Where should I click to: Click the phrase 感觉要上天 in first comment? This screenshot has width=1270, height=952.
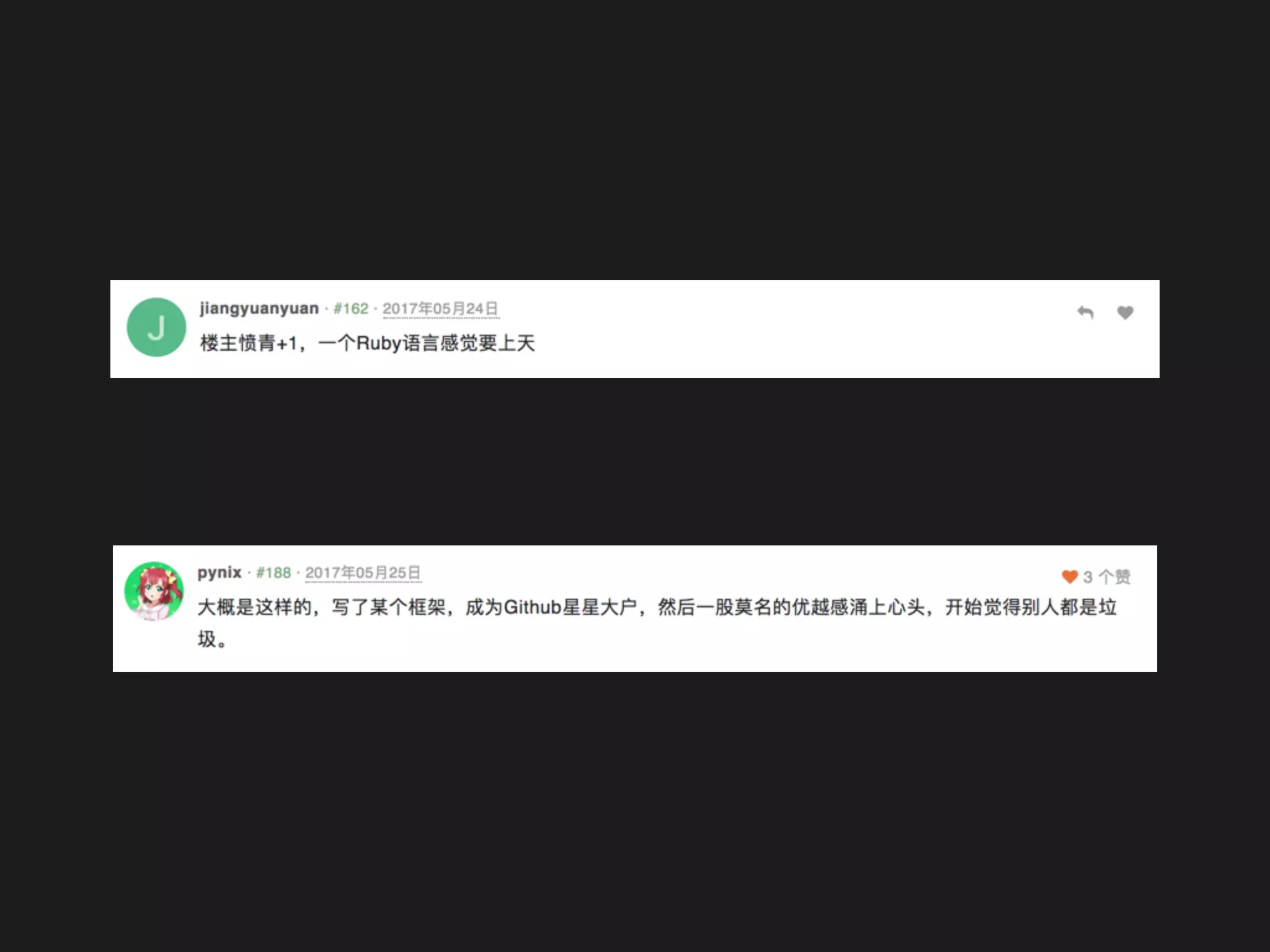pos(487,343)
